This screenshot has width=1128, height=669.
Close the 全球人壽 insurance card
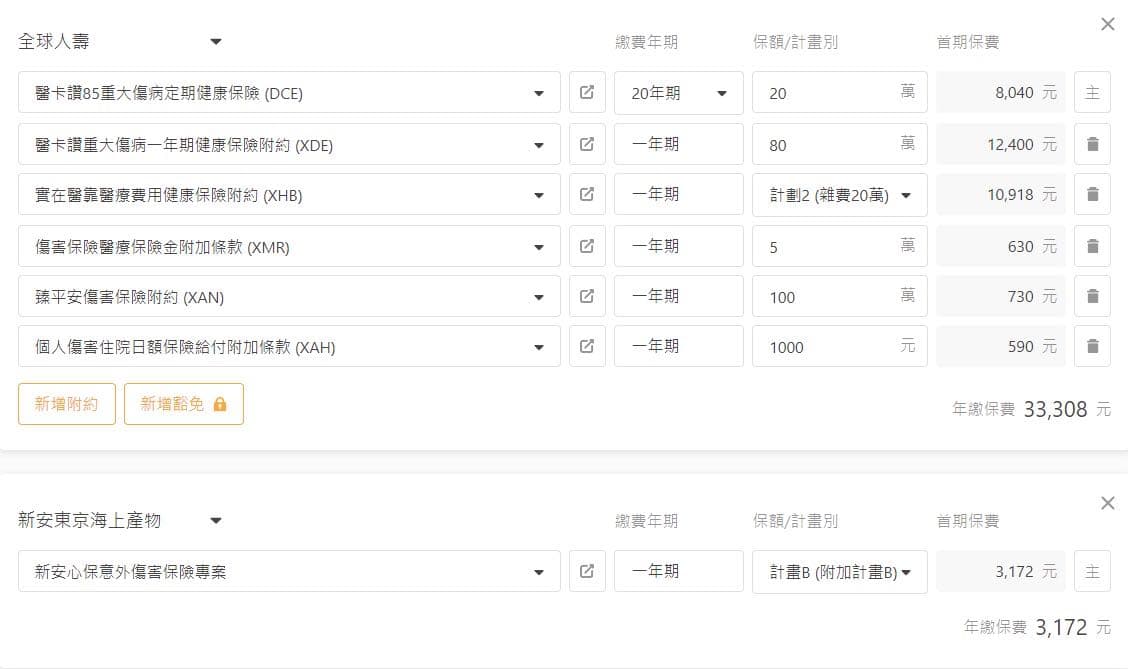pyautogui.click(x=1107, y=24)
